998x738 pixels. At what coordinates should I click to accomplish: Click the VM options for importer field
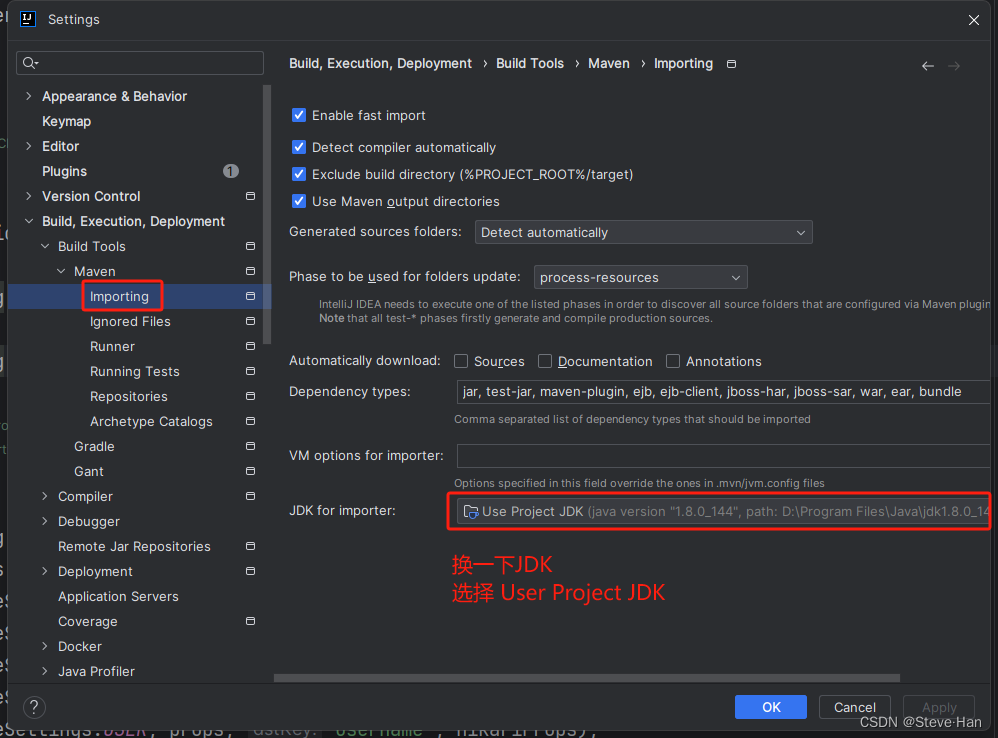coord(723,456)
